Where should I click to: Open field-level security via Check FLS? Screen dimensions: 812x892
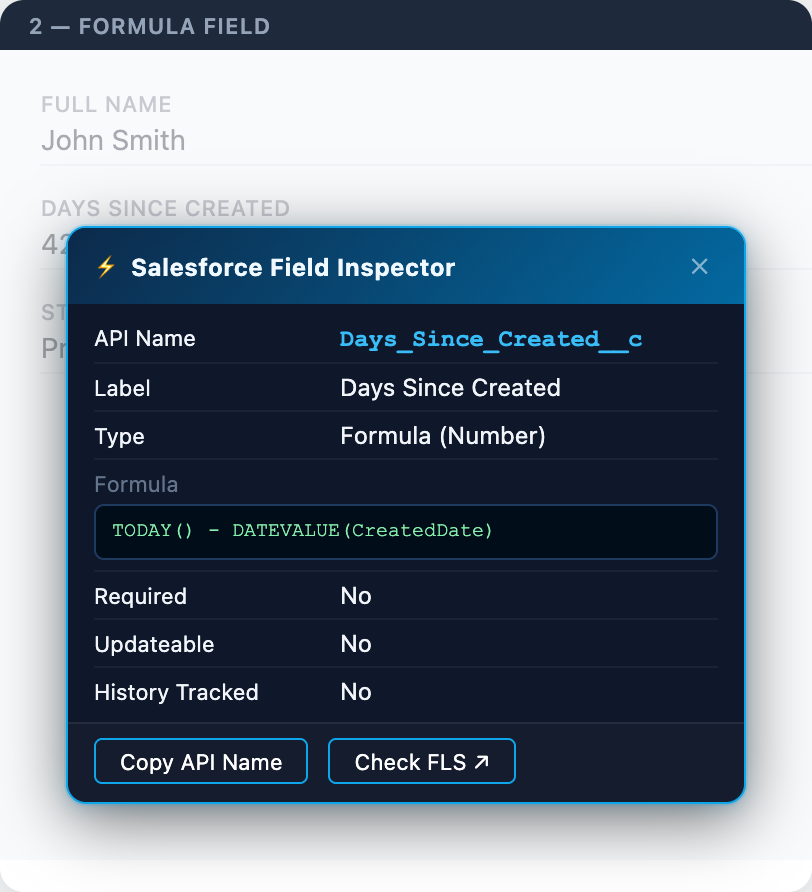coord(421,760)
